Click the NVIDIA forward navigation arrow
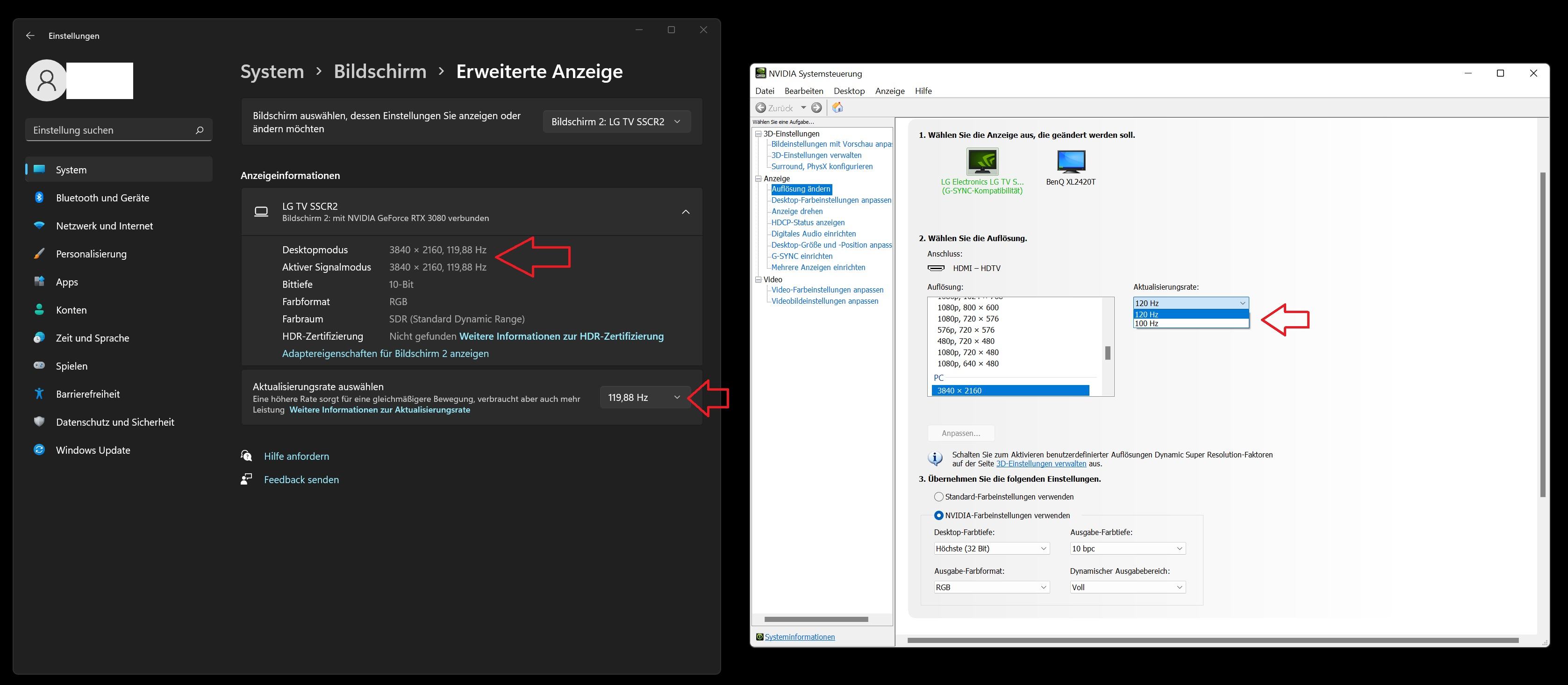 click(x=817, y=107)
